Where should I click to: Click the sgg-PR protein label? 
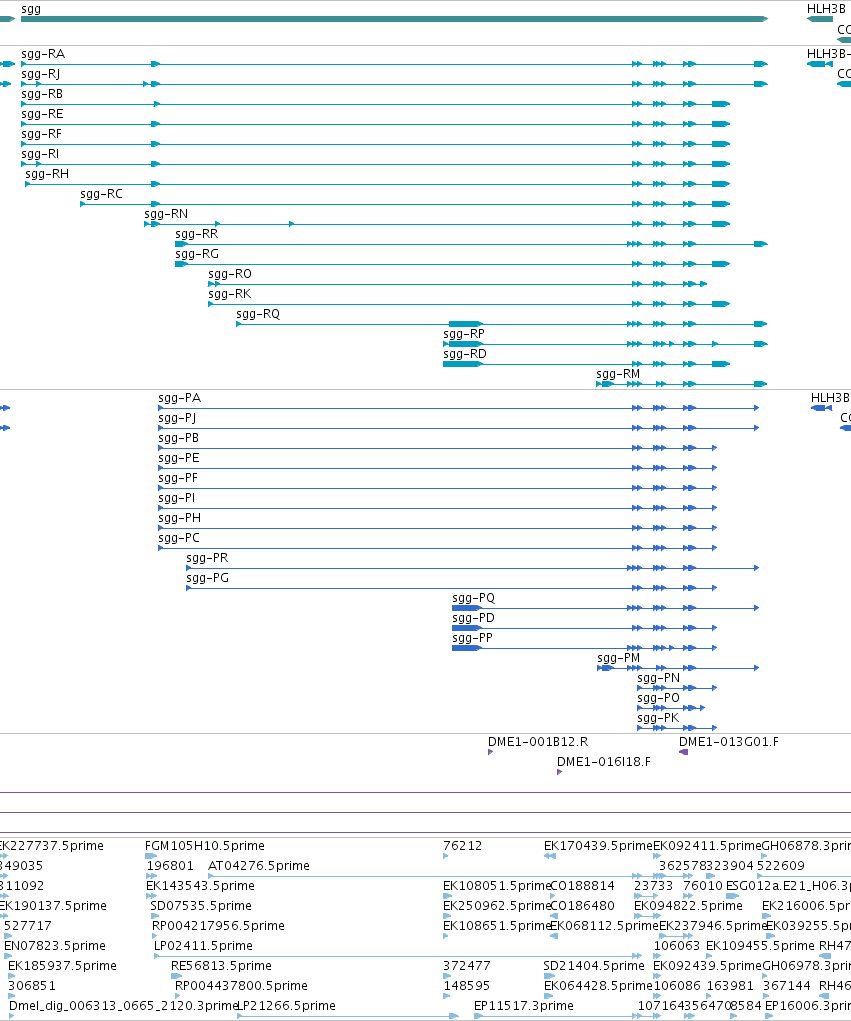[208, 558]
